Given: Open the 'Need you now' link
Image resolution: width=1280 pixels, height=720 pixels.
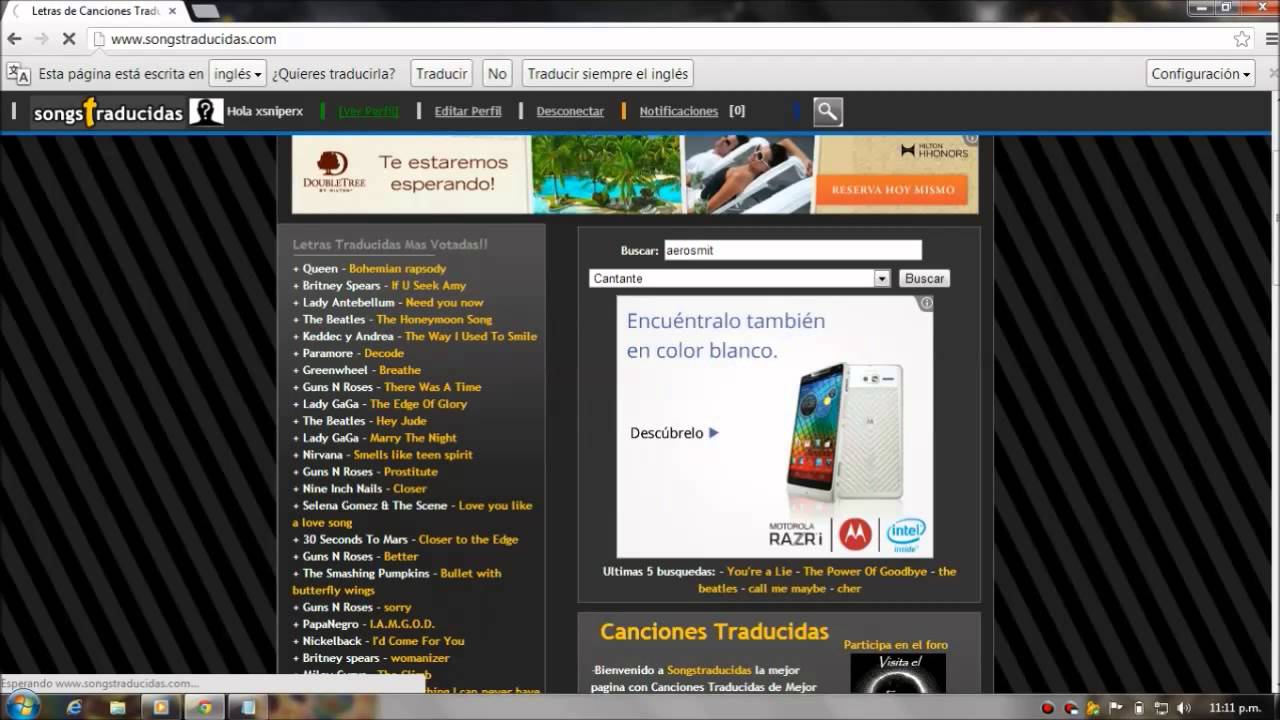Looking at the screenshot, I should pyautogui.click(x=444, y=302).
